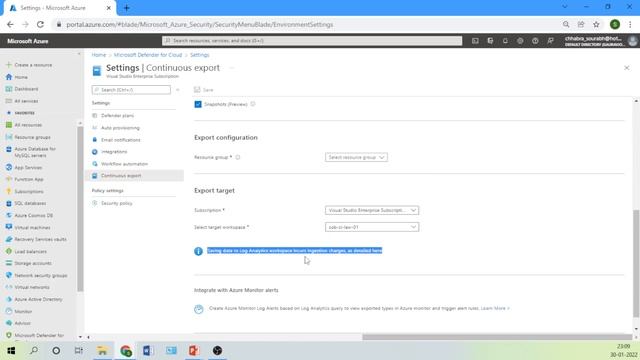This screenshot has width=640, height=360.
Task: Bookmark this page with the star icon
Action: (x=596, y=24)
